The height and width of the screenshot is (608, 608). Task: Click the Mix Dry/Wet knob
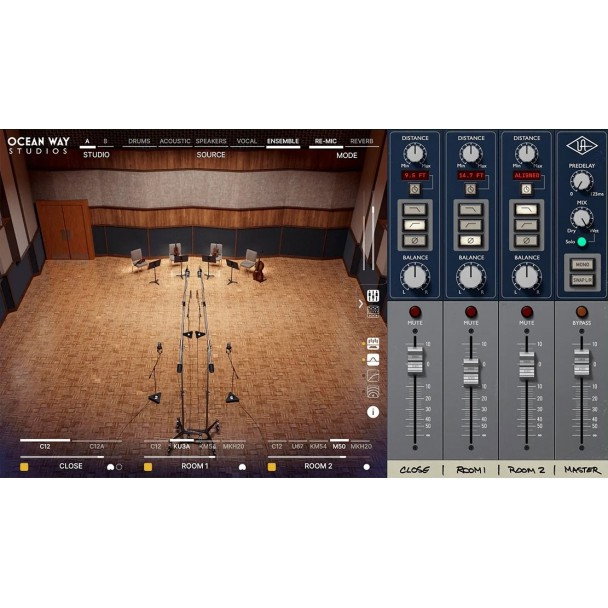(582, 218)
